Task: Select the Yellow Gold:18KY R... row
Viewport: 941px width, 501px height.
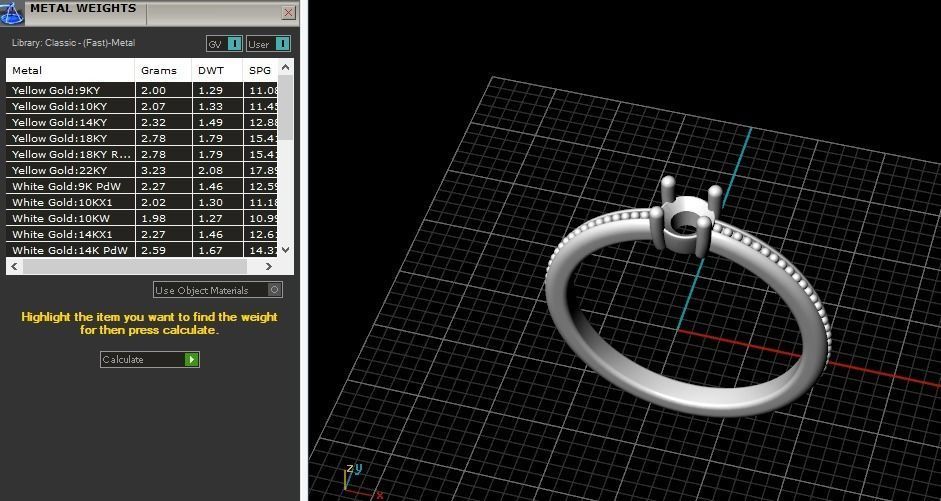Action: coord(142,154)
